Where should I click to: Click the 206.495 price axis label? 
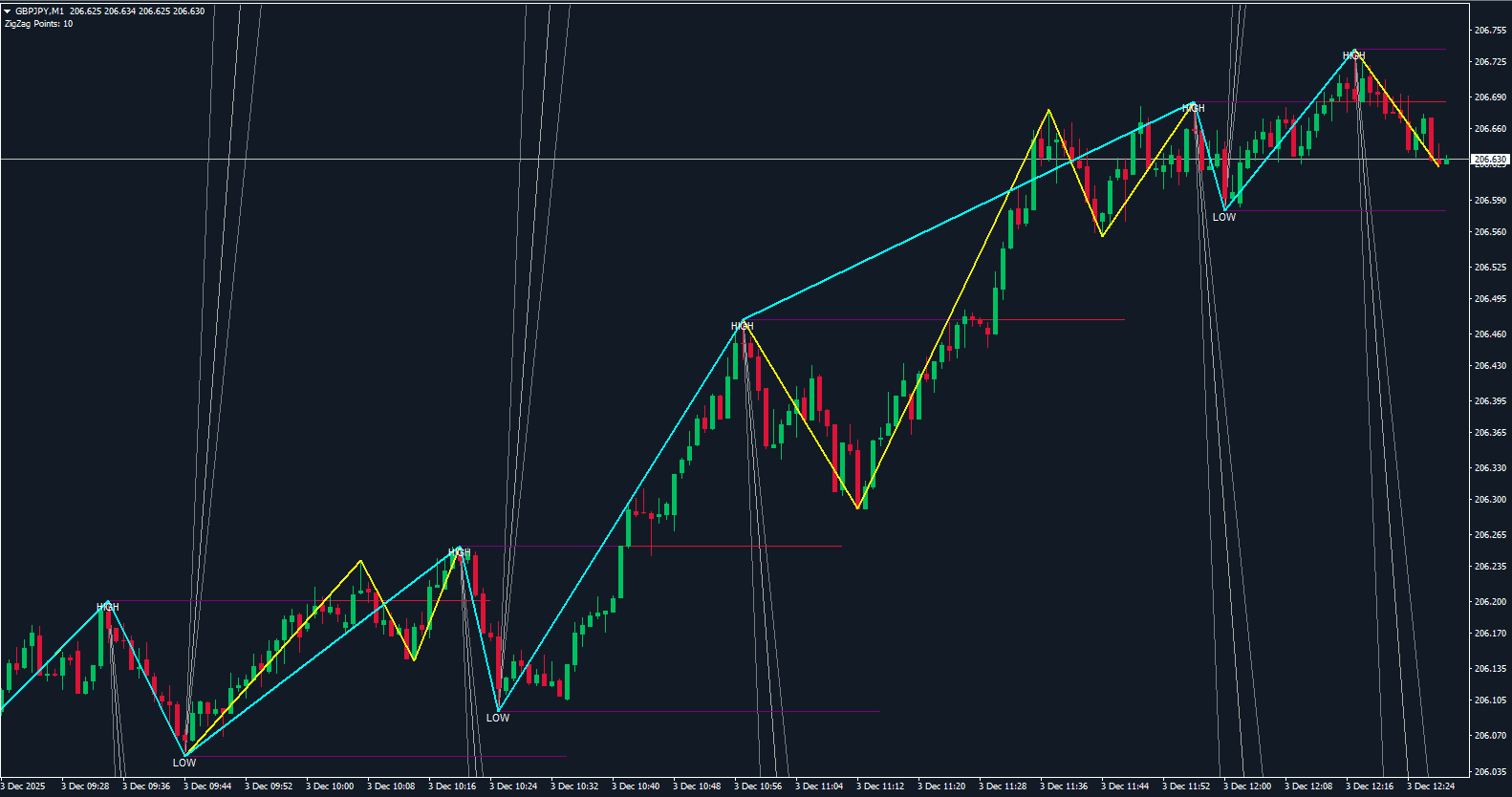(x=1490, y=299)
